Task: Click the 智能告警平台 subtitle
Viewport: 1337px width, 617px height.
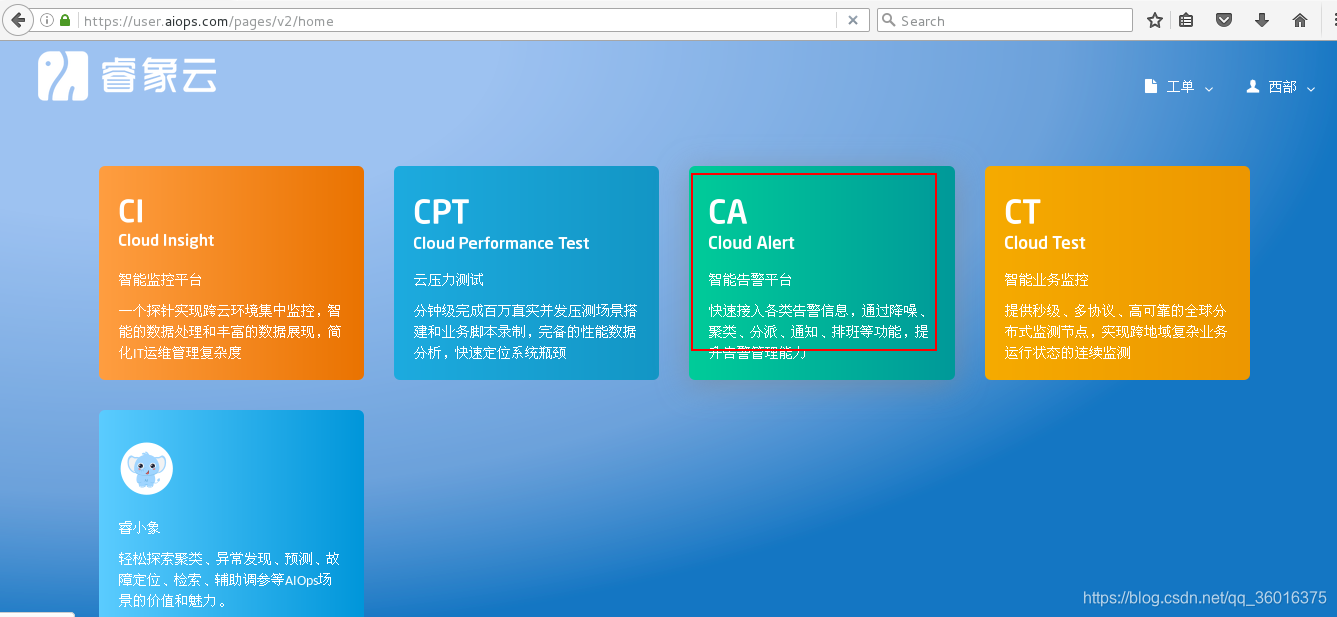Action: pos(750,280)
